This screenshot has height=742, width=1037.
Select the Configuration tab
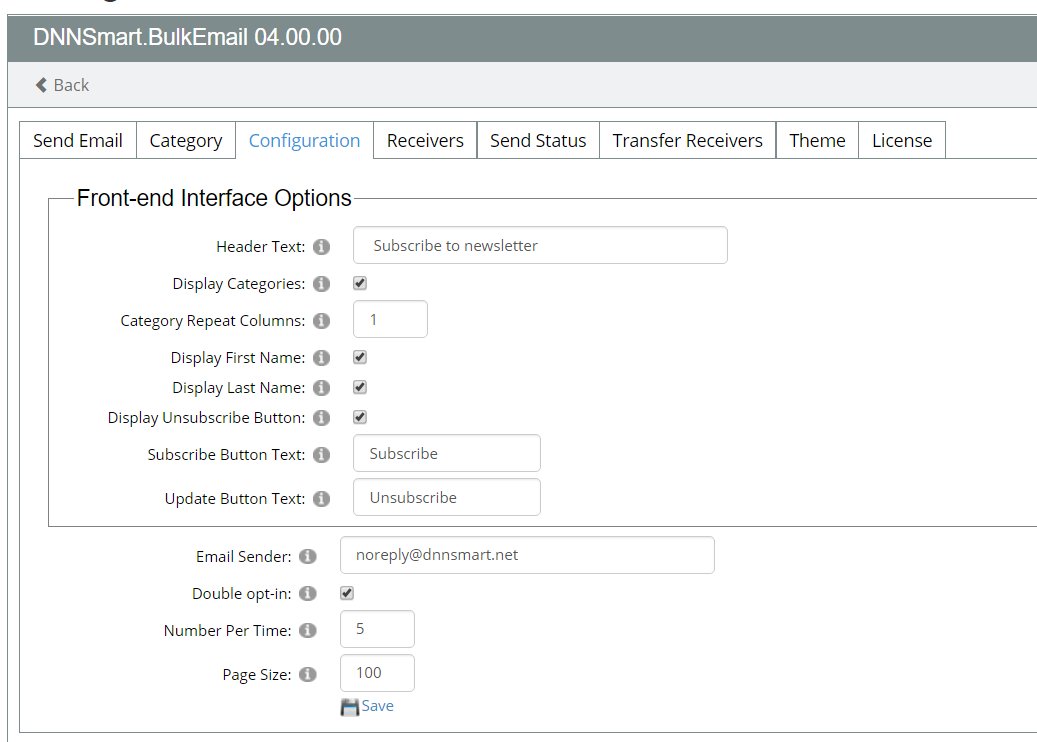coord(304,140)
